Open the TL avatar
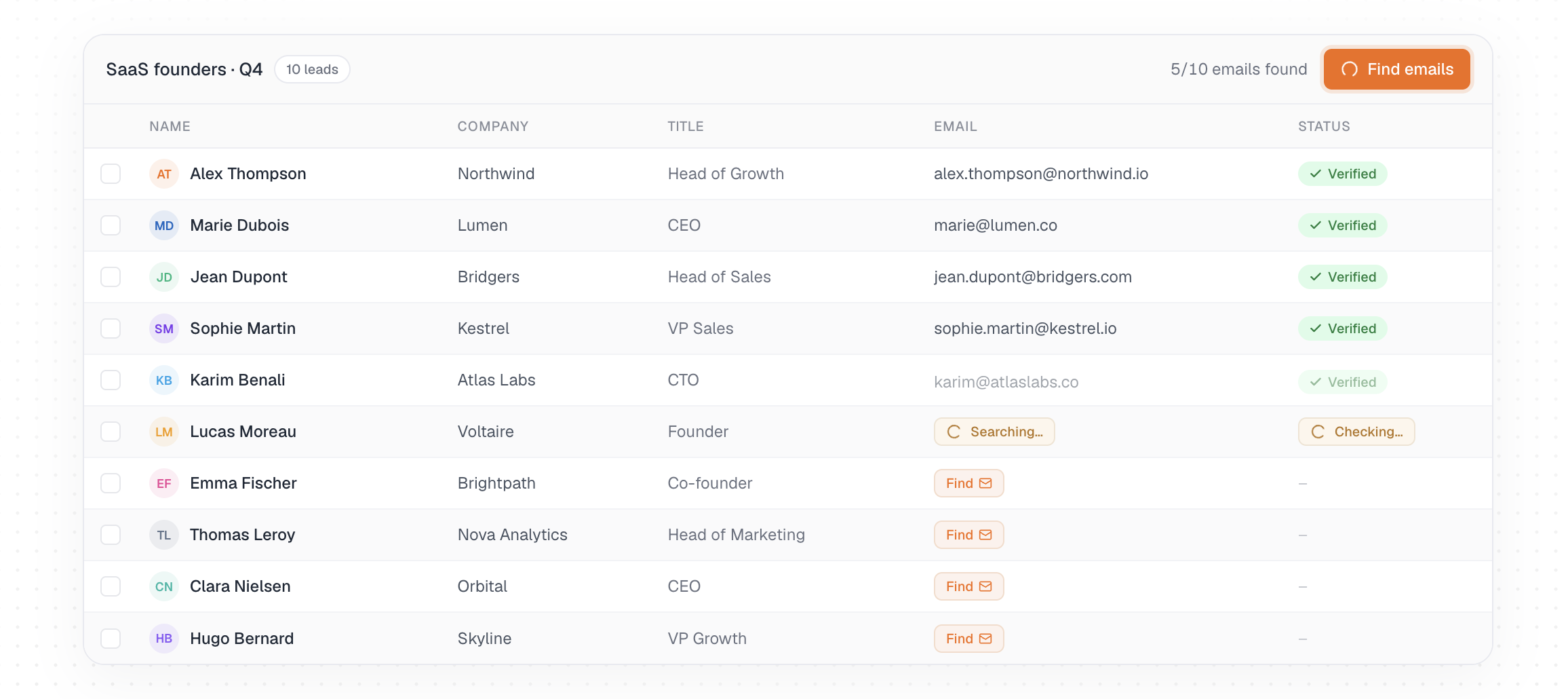 (164, 535)
